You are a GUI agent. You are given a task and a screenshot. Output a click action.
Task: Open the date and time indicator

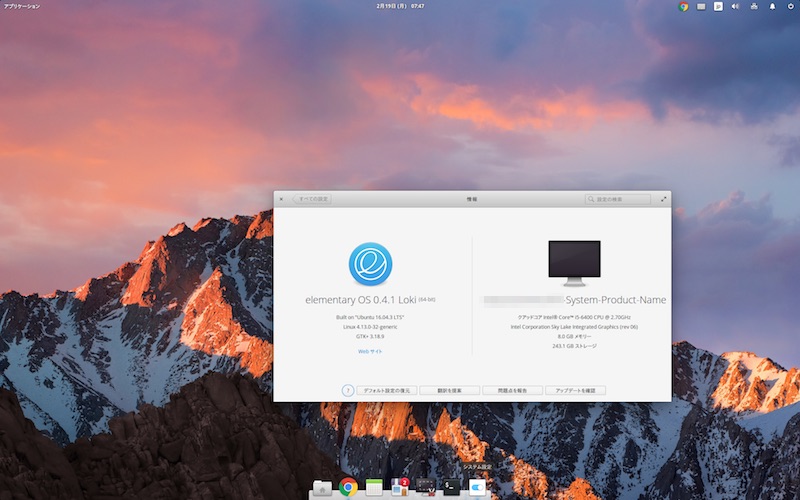(400, 6)
